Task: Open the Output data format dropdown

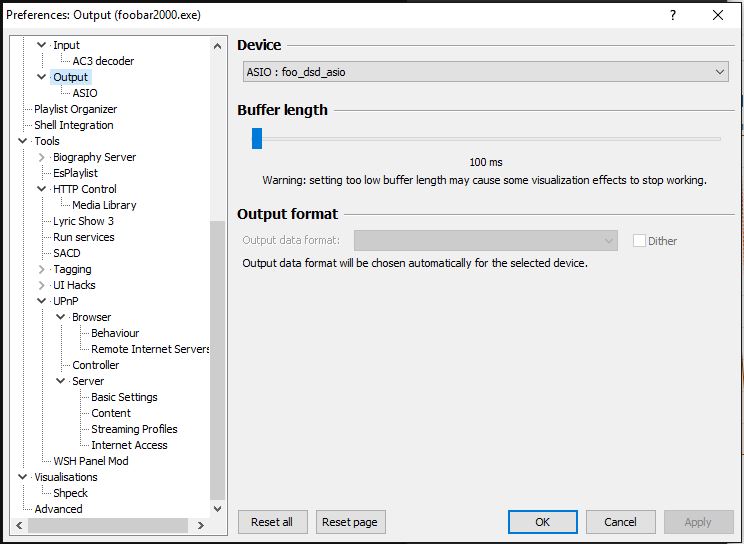Action: [x=486, y=241]
